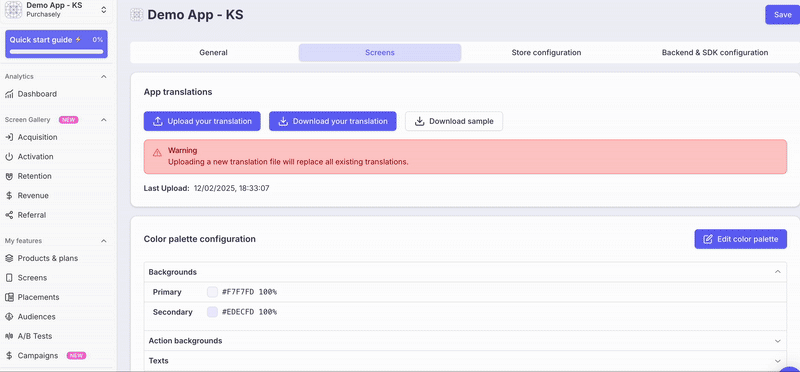Screen dimensions: 800x372
Task: Click the Secondary background color swatch
Action: [212, 312]
